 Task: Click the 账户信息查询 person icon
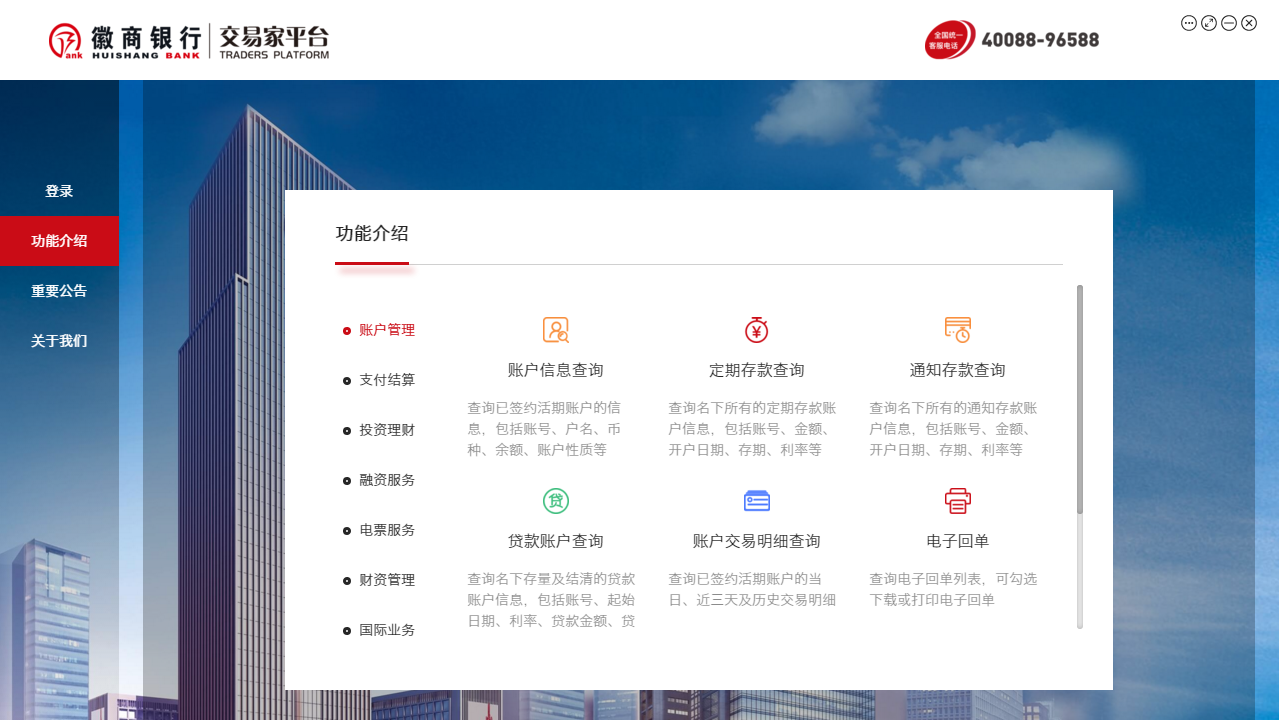point(556,330)
